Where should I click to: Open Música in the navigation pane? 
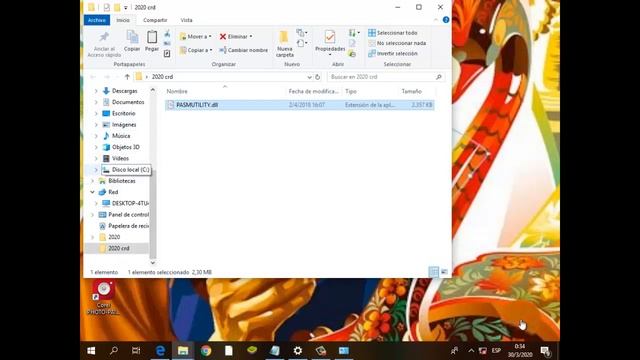(x=121, y=136)
